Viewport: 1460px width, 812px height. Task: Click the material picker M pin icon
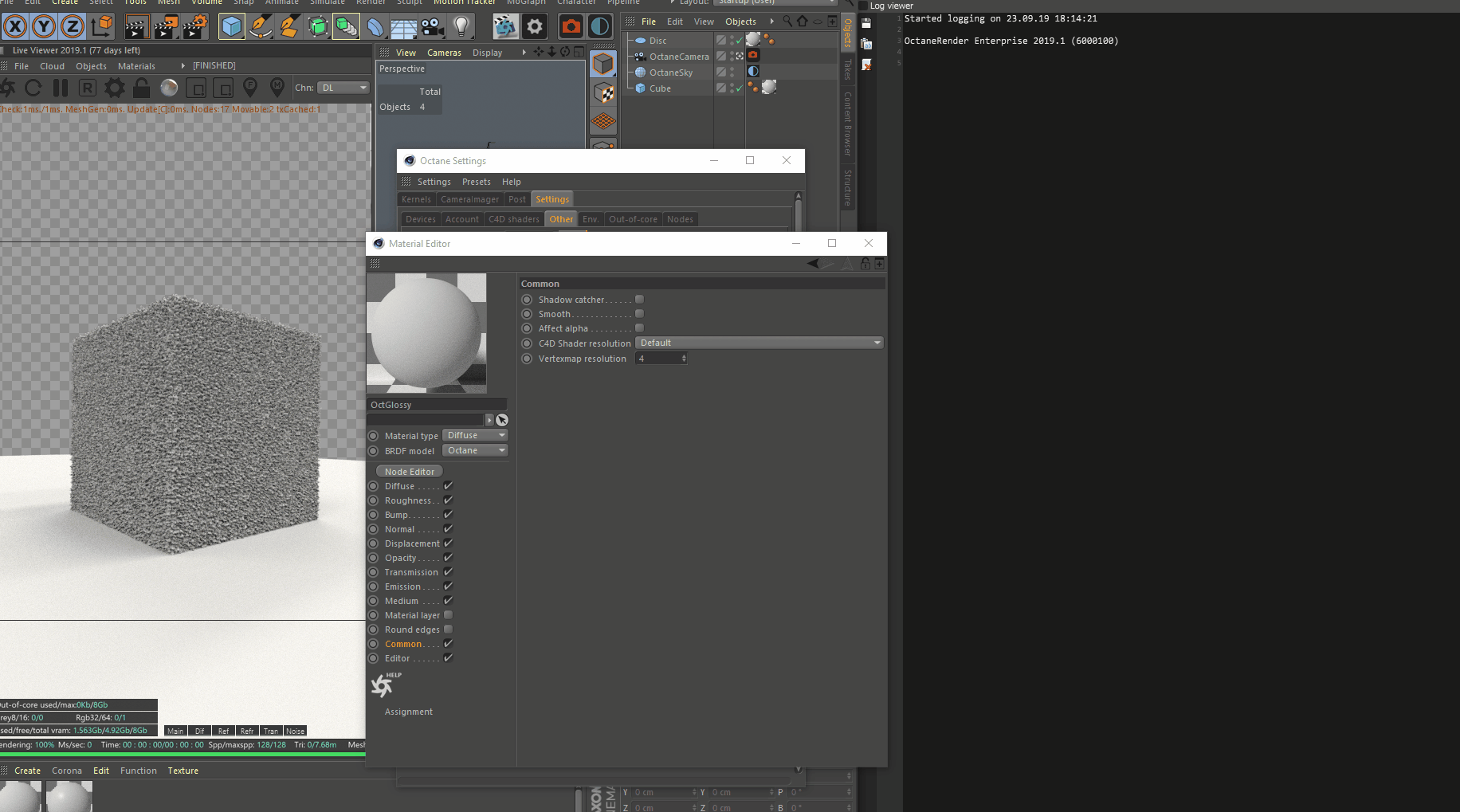(x=277, y=86)
